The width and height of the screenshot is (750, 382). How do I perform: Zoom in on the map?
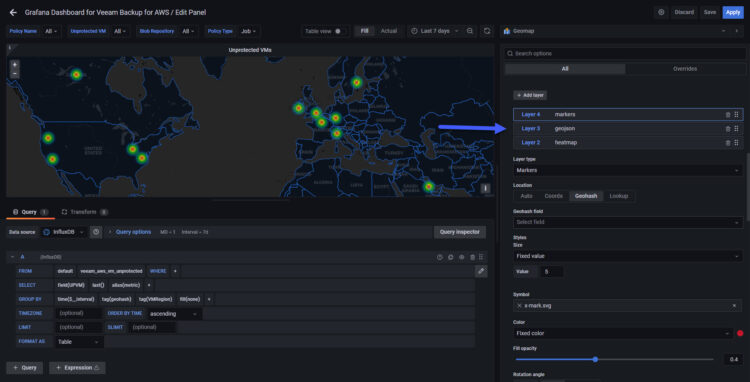[x=15, y=64]
